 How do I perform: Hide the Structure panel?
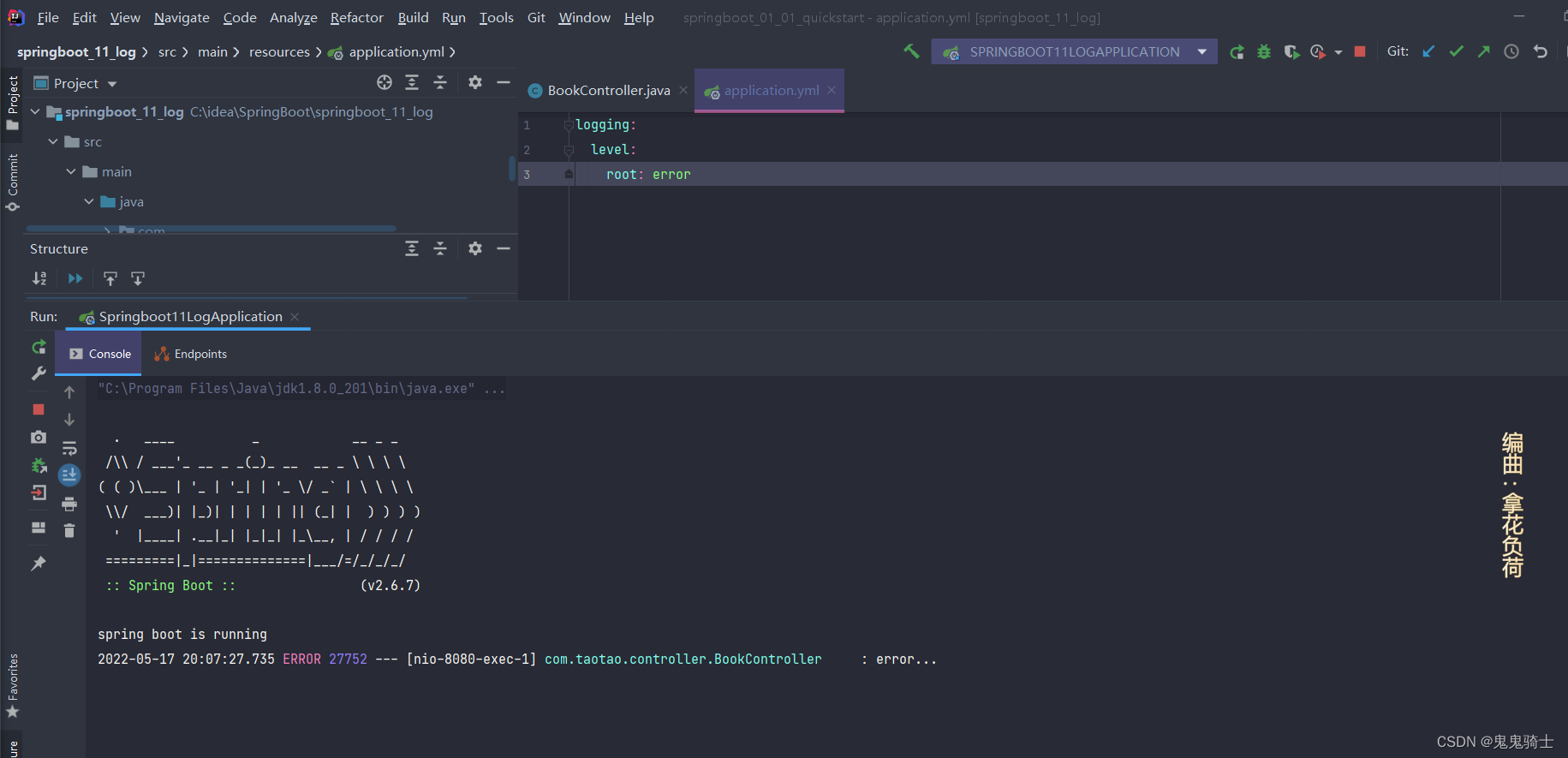pyautogui.click(x=504, y=248)
